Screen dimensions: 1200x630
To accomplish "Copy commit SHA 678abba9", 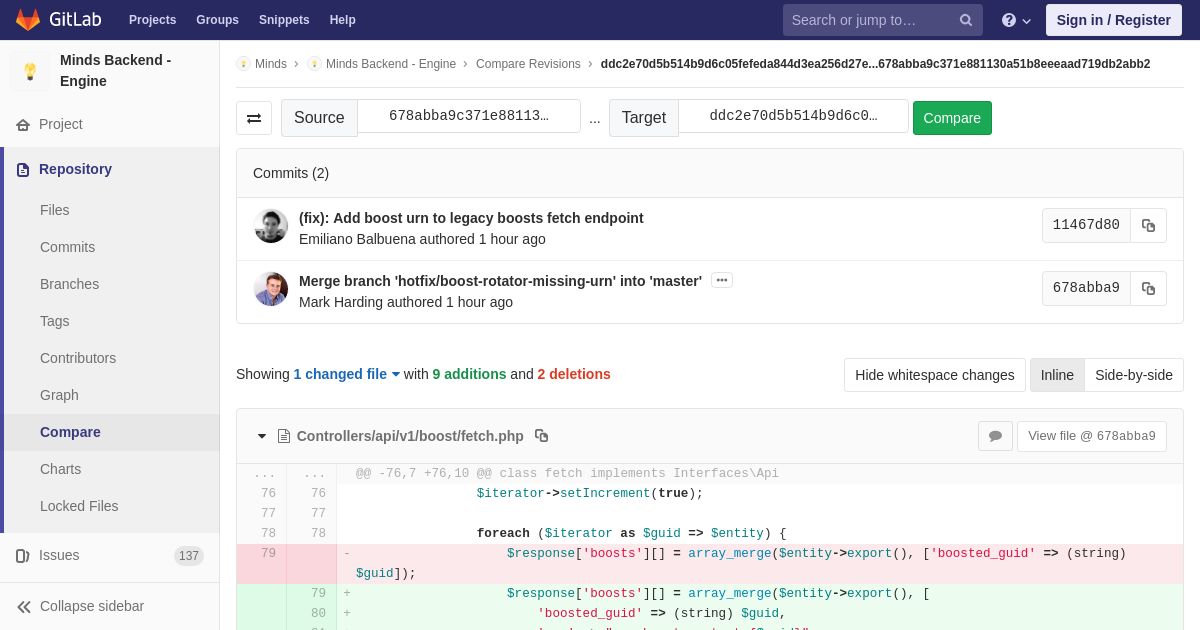I will (1148, 289).
